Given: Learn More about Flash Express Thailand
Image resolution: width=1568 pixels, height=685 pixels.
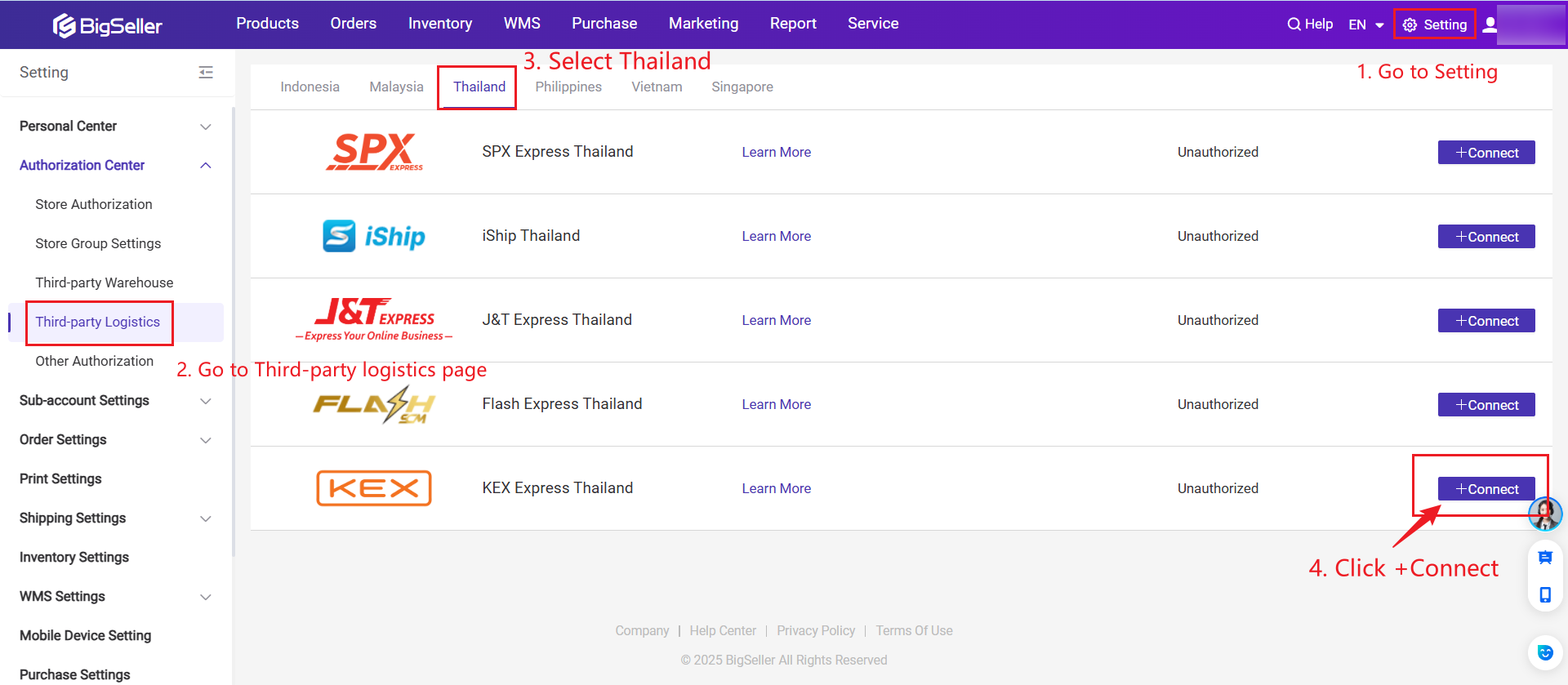Looking at the screenshot, I should point(777,404).
